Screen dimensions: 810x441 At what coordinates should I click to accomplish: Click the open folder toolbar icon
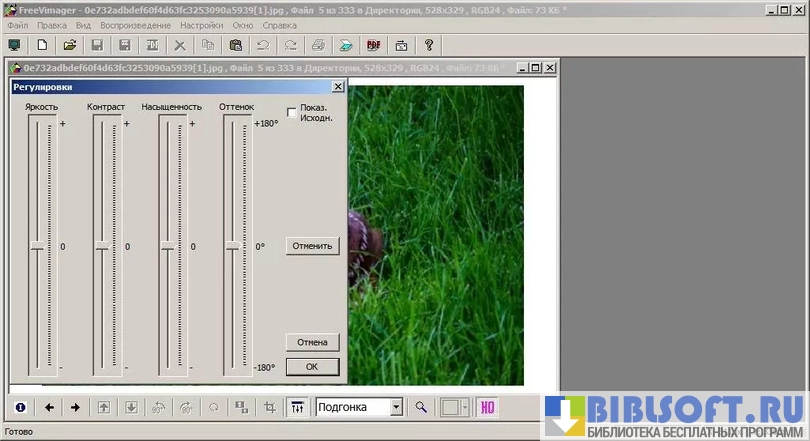tap(70, 45)
